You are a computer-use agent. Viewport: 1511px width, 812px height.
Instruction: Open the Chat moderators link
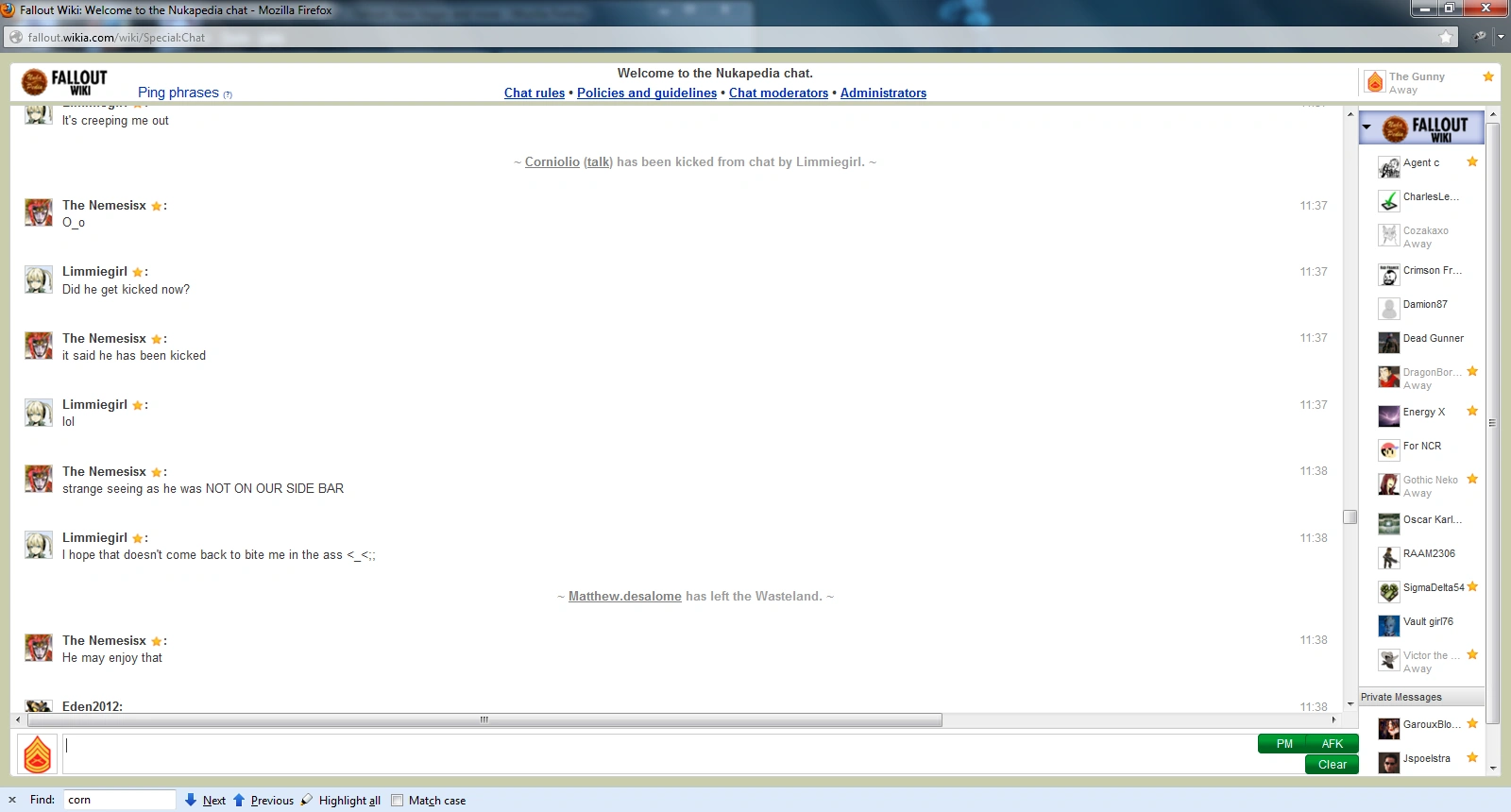click(x=778, y=93)
